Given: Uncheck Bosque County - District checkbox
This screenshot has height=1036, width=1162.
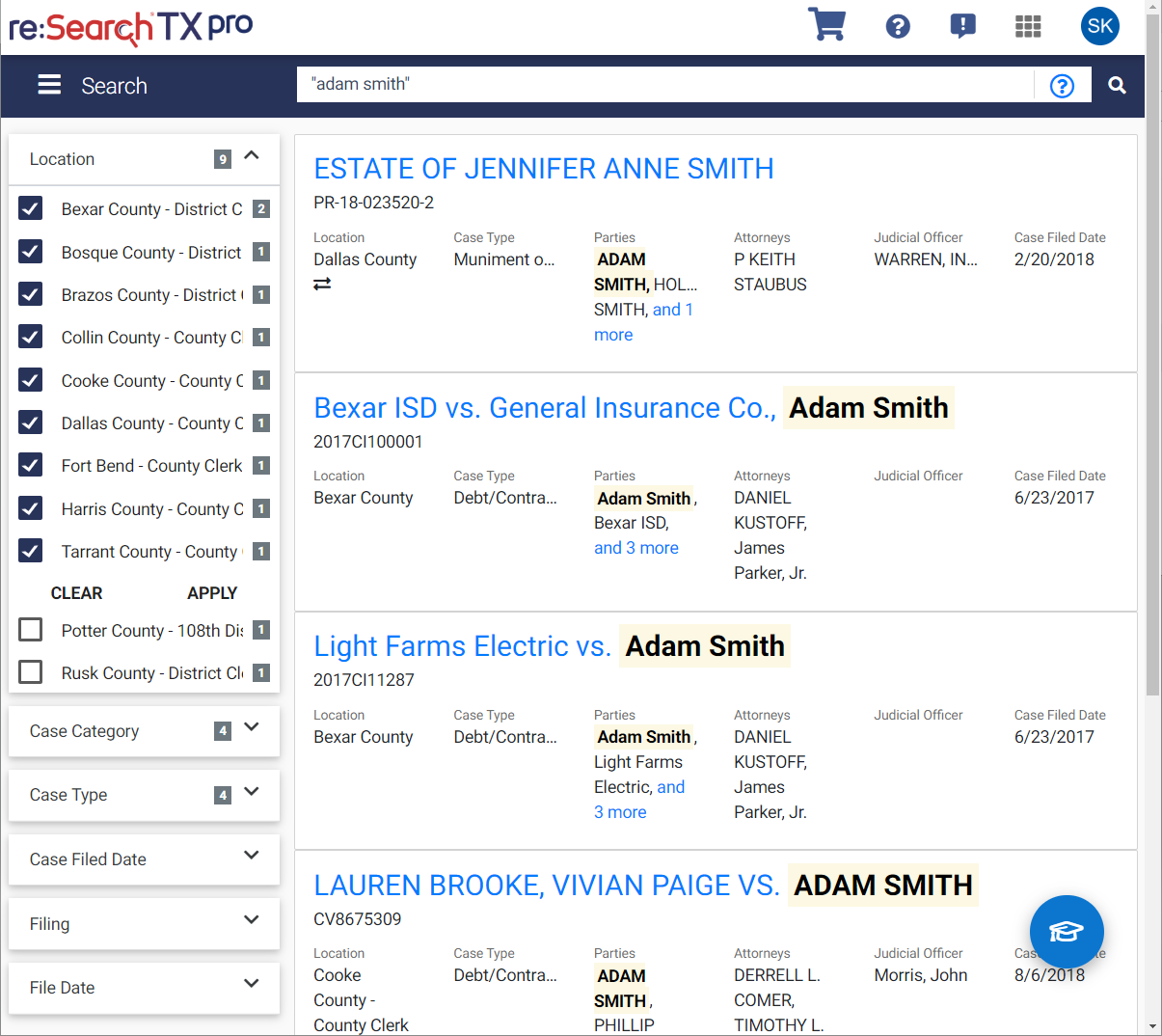Looking at the screenshot, I should [31, 252].
